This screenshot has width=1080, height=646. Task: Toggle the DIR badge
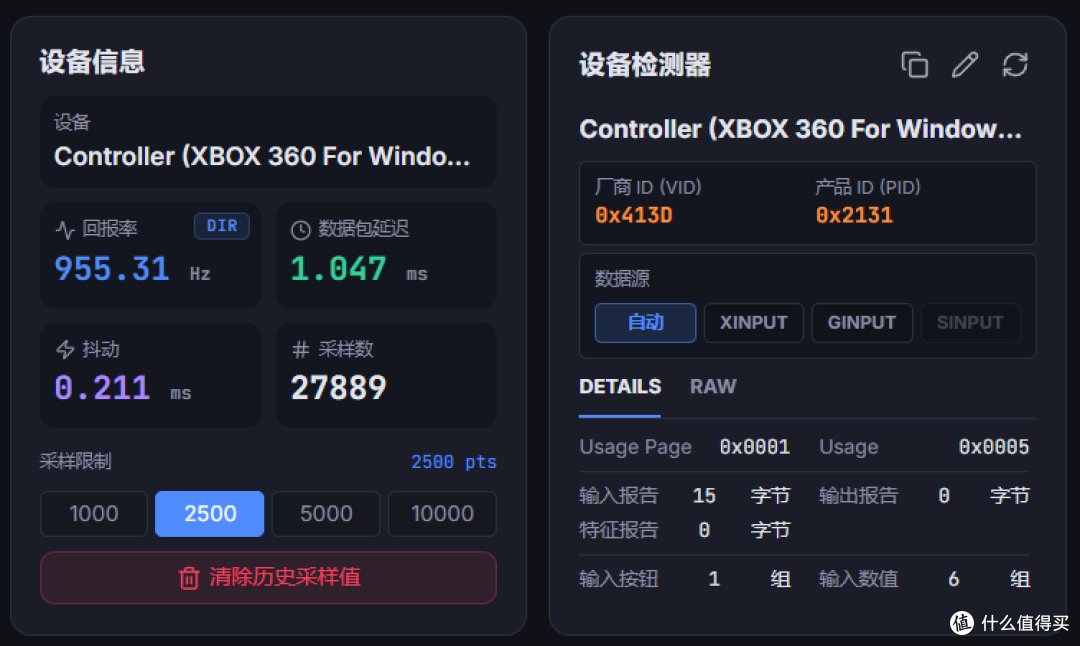click(222, 226)
